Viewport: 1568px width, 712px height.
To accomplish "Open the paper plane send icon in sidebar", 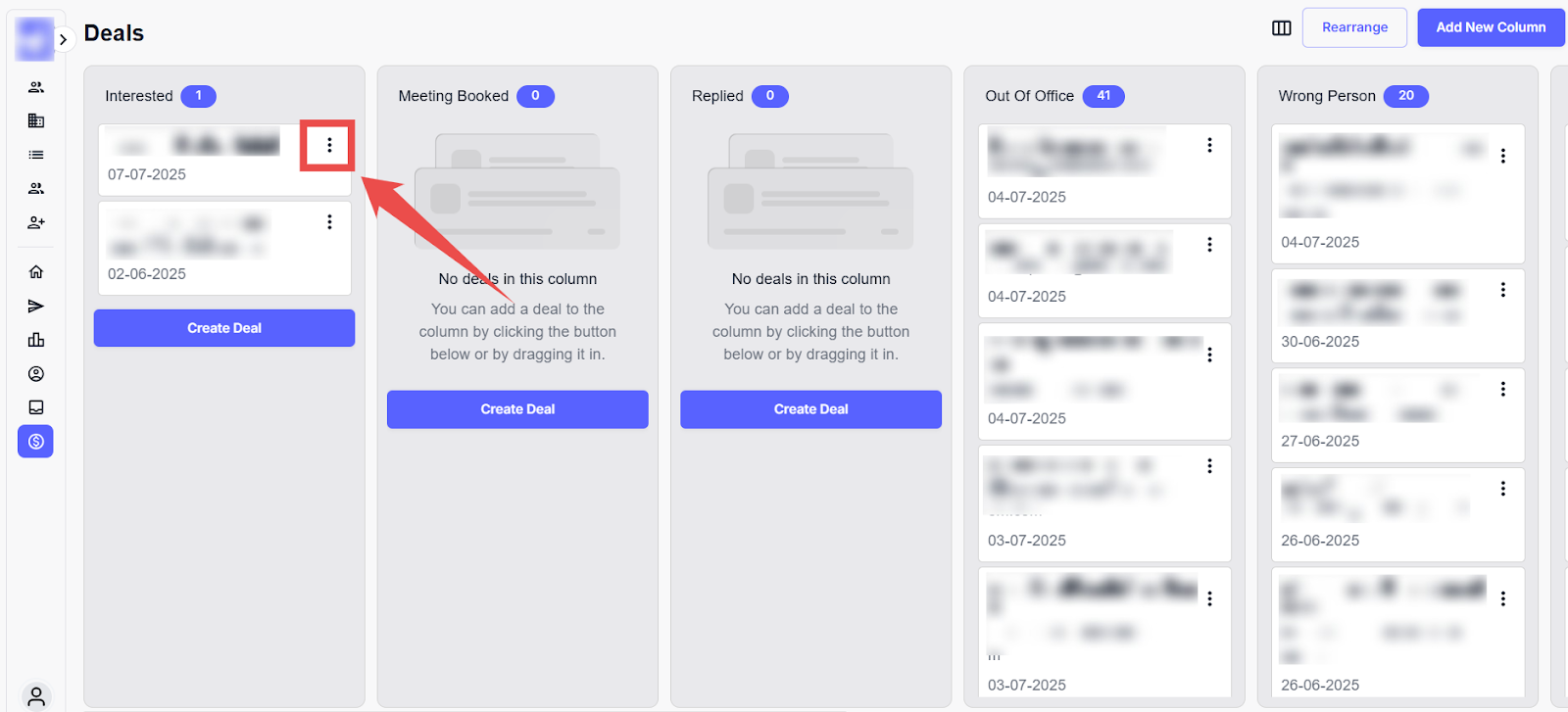I will (x=36, y=307).
